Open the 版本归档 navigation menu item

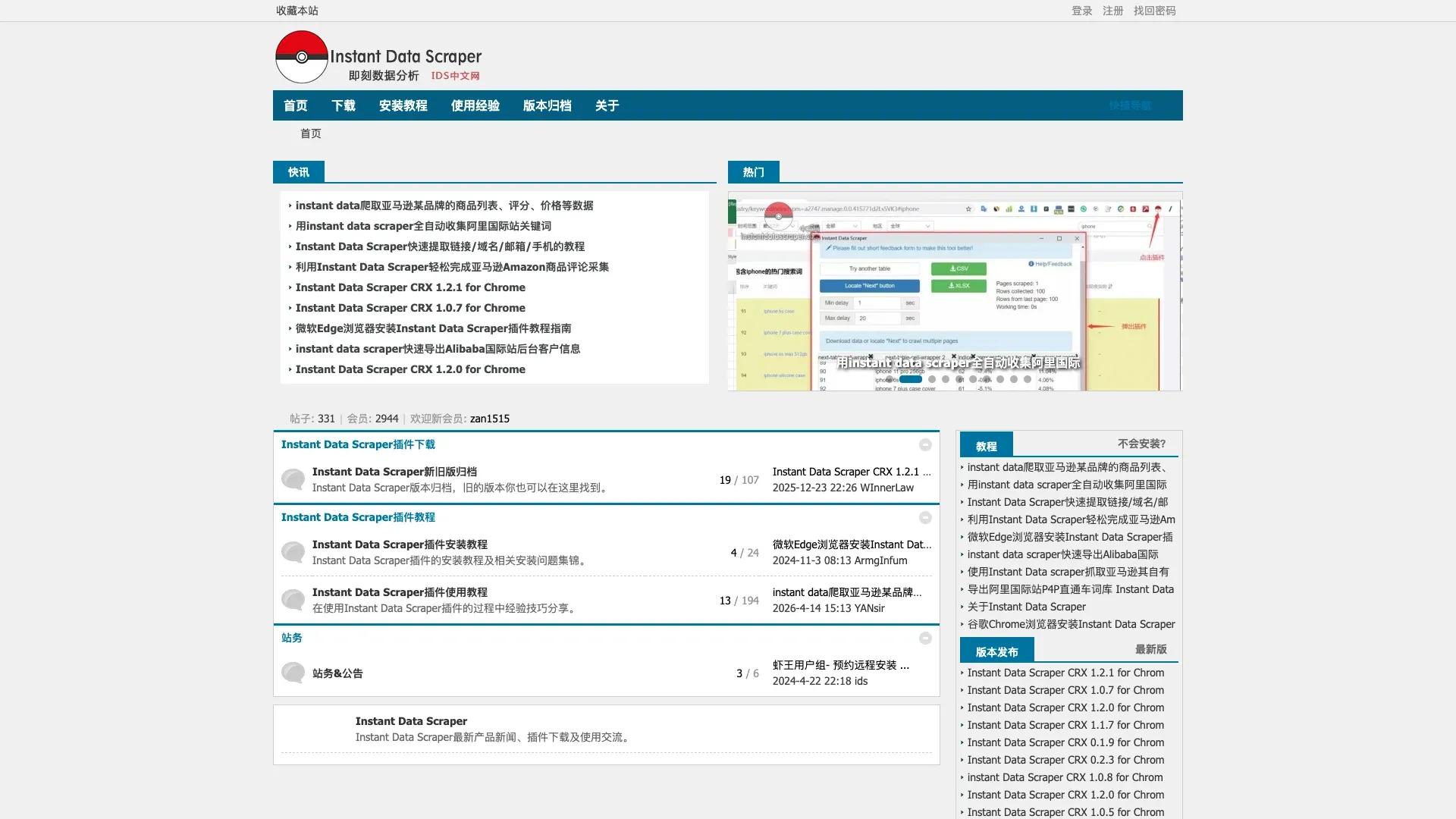coord(547,105)
